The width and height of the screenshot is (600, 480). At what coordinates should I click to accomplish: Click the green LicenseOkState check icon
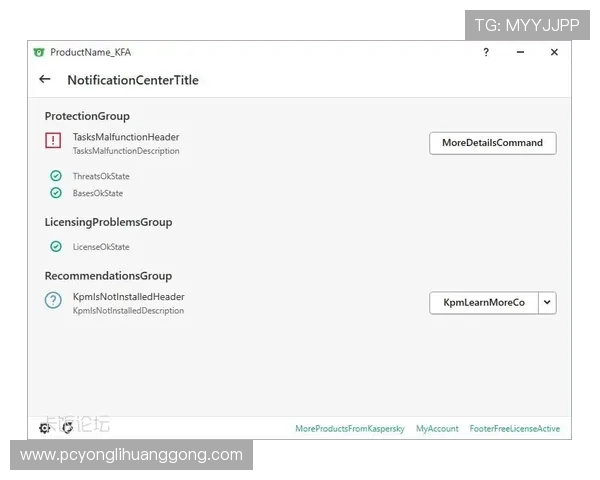(56, 247)
